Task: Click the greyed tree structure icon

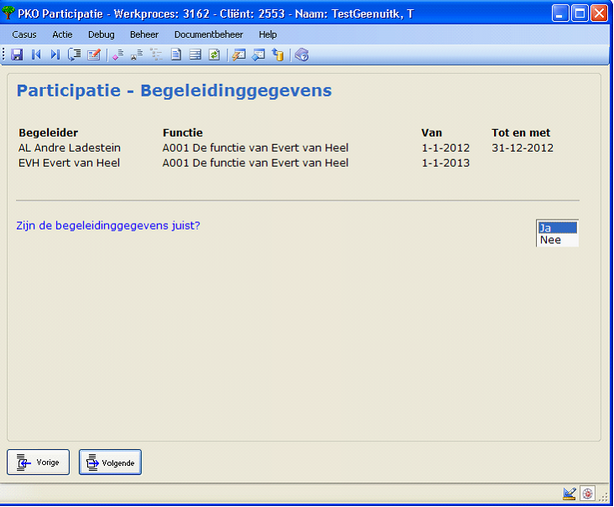Action: pos(156,55)
